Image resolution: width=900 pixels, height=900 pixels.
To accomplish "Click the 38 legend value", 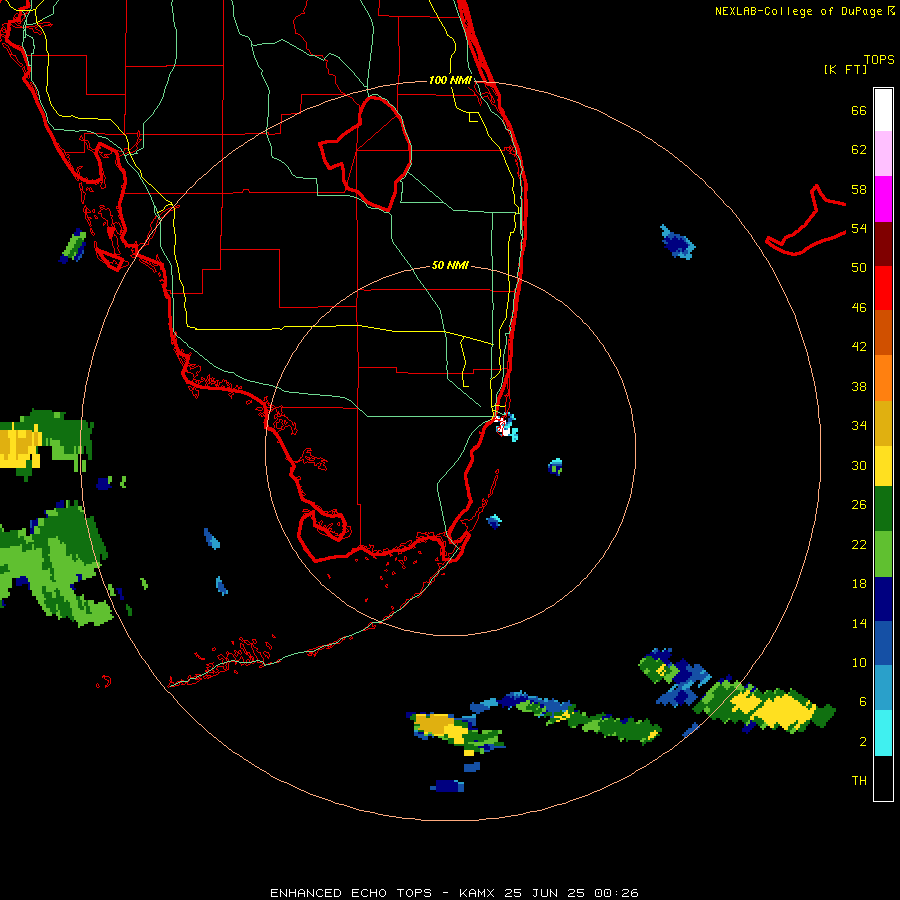I will tap(859, 386).
